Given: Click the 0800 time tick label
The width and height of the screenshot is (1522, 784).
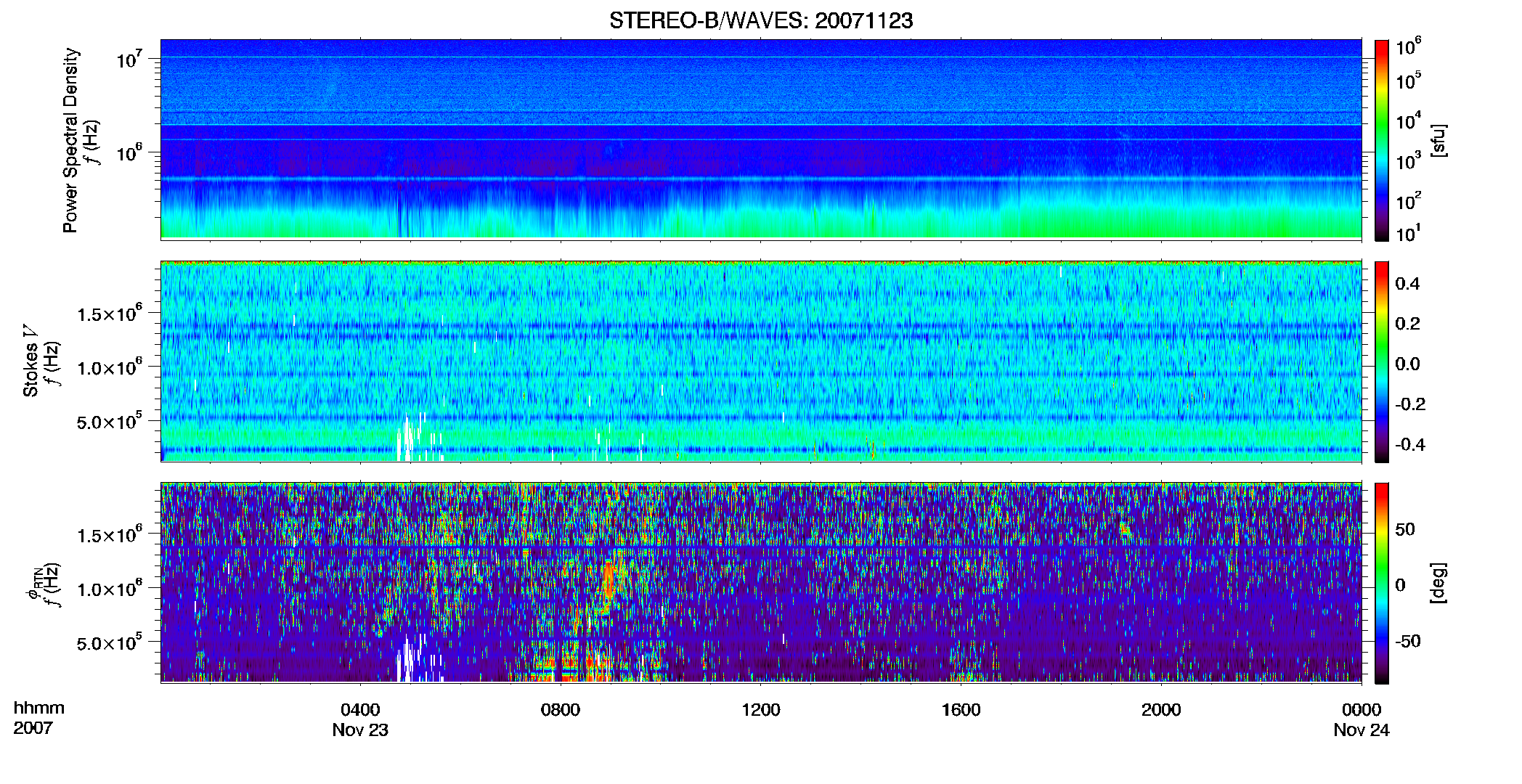Looking at the screenshot, I should pyautogui.click(x=561, y=709).
